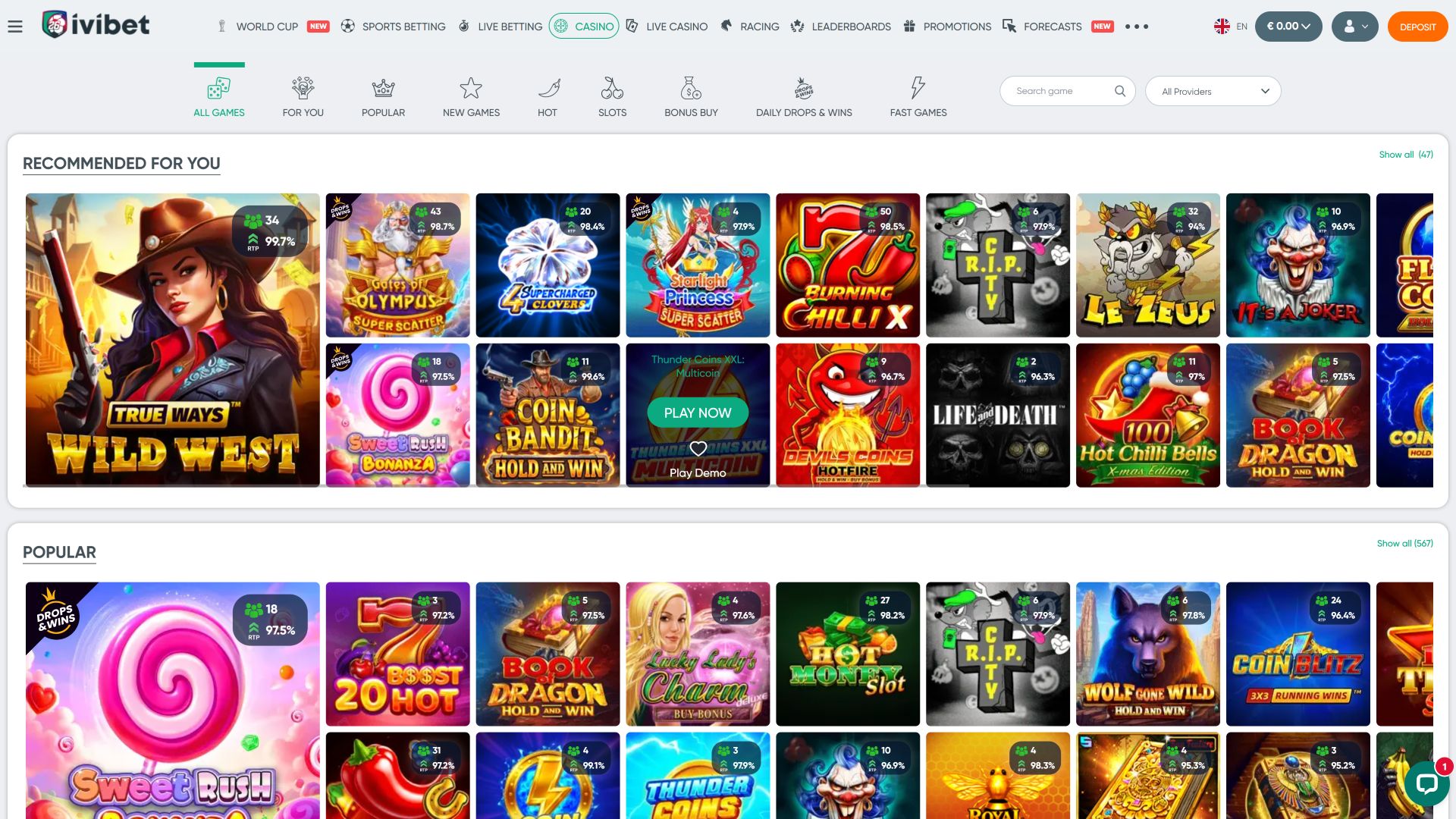Viewport: 1456px width, 819px height.
Task: Open Boost 20 Hot game
Action: [397, 654]
